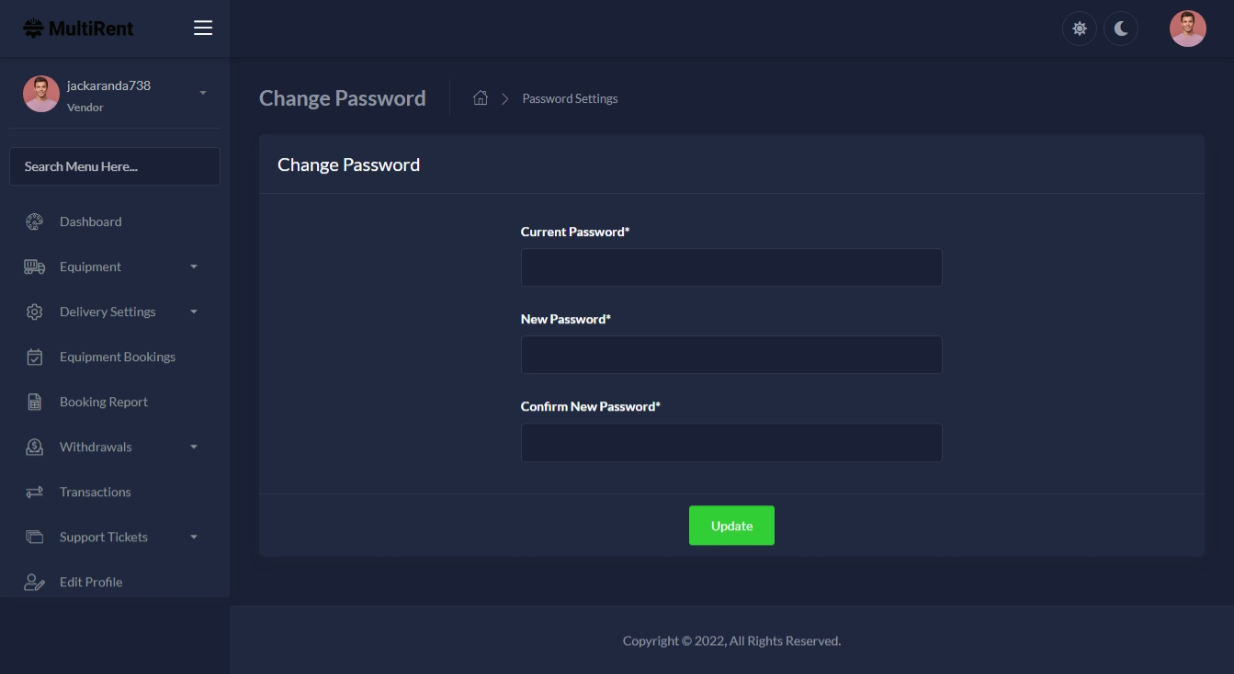Collapse sidebar using hamburger menu
This screenshot has height=674, width=1234.
203,28
